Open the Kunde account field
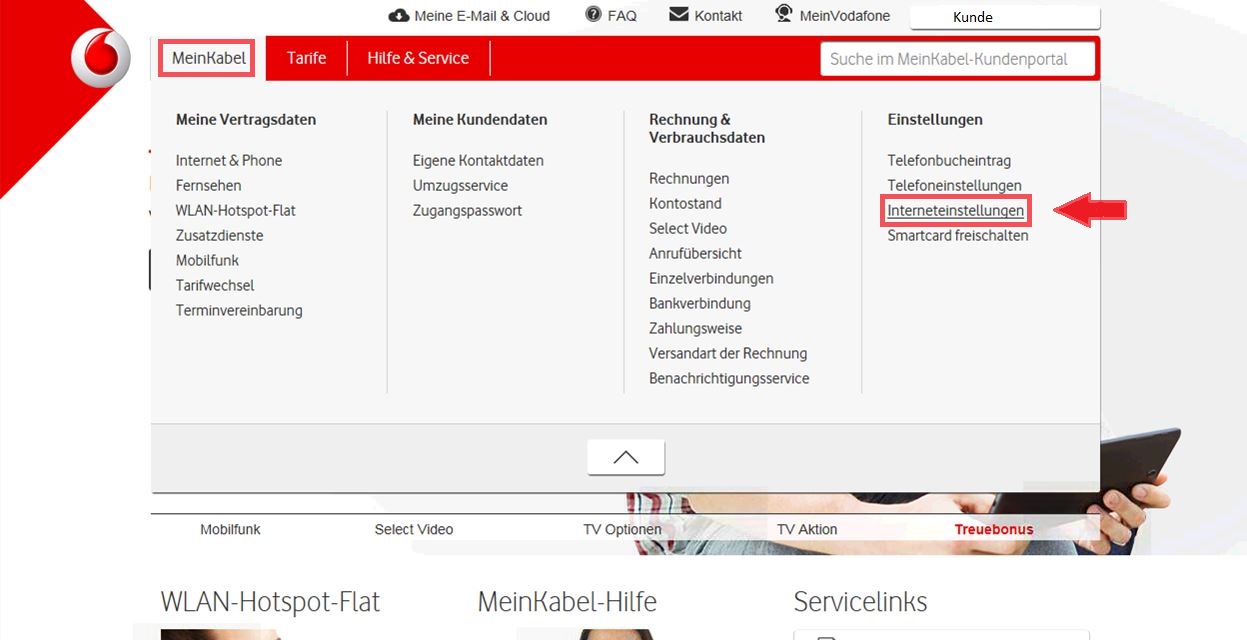1247x640 pixels. pos(1005,17)
